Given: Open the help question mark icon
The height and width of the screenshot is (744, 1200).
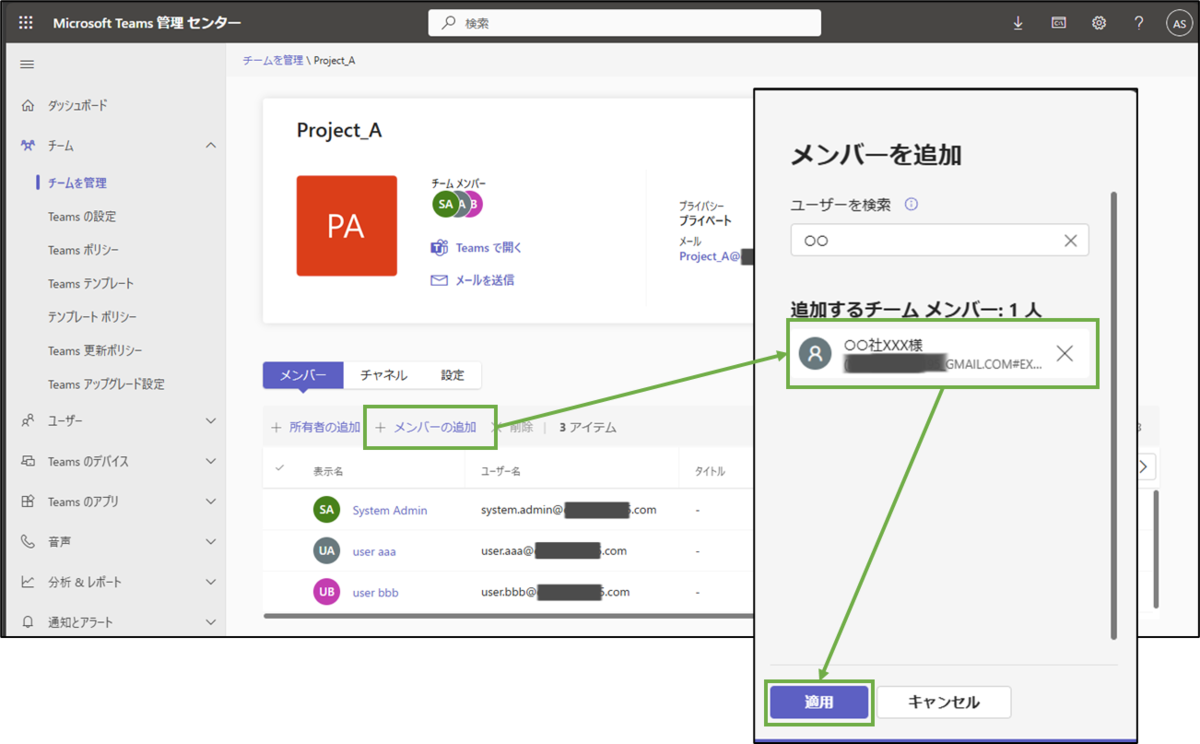Looking at the screenshot, I should click(1139, 22).
